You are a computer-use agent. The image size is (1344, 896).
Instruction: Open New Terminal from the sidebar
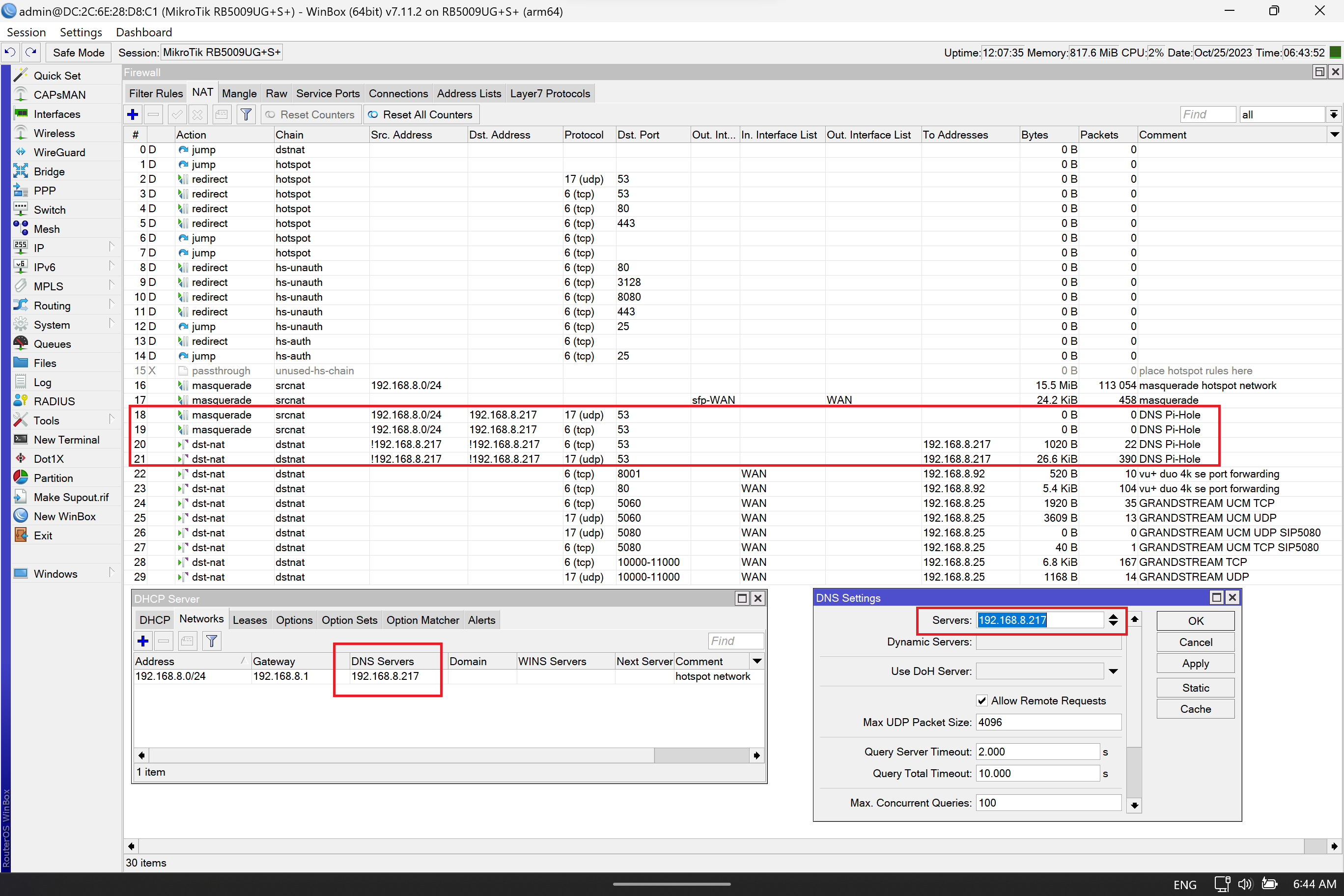(x=67, y=440)
